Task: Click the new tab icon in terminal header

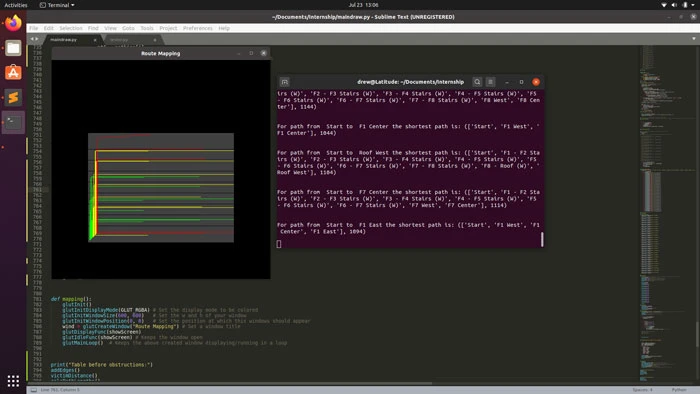Action: coord(284,82)
